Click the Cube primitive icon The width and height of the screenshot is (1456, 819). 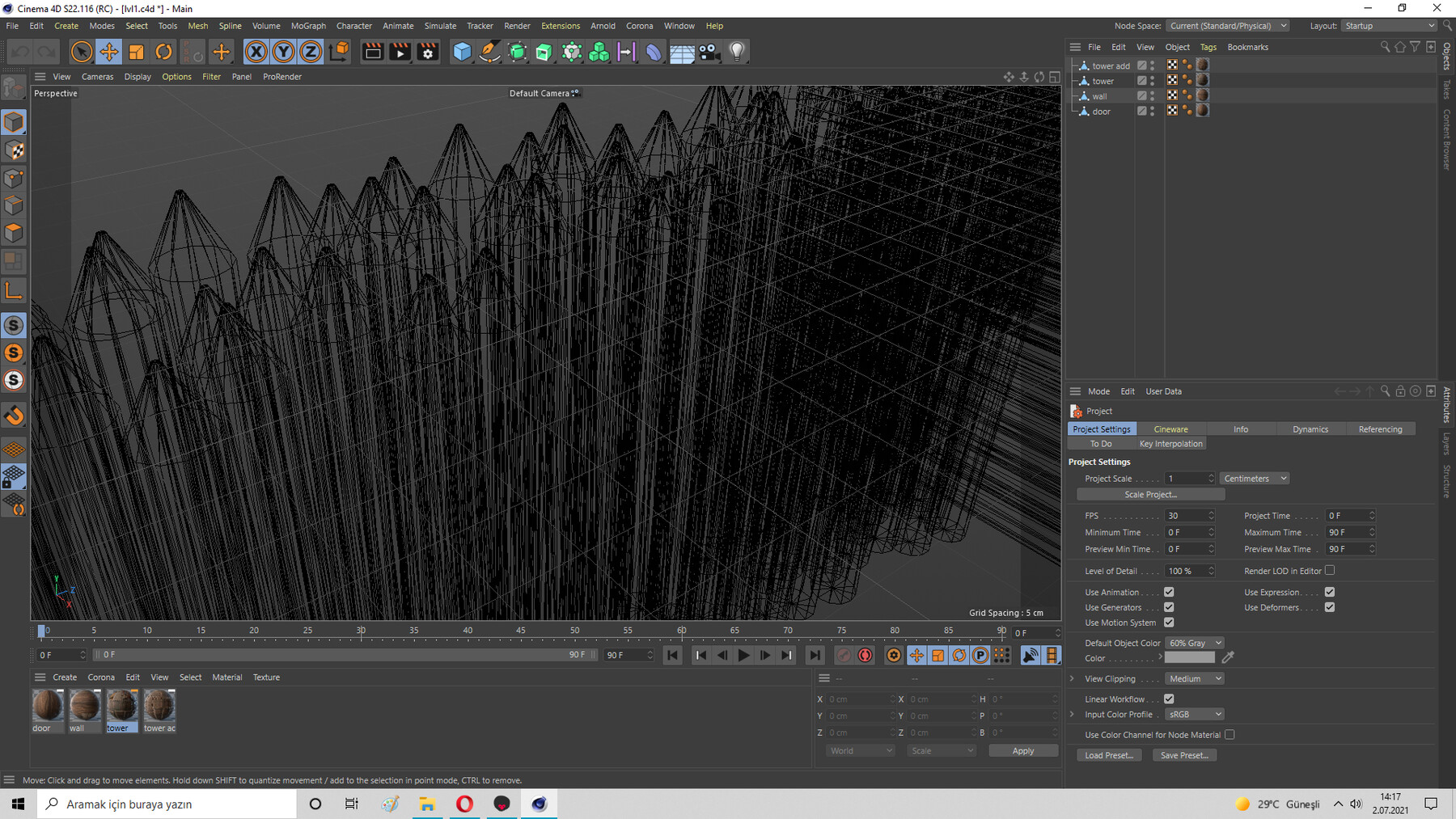click(462, 52)
